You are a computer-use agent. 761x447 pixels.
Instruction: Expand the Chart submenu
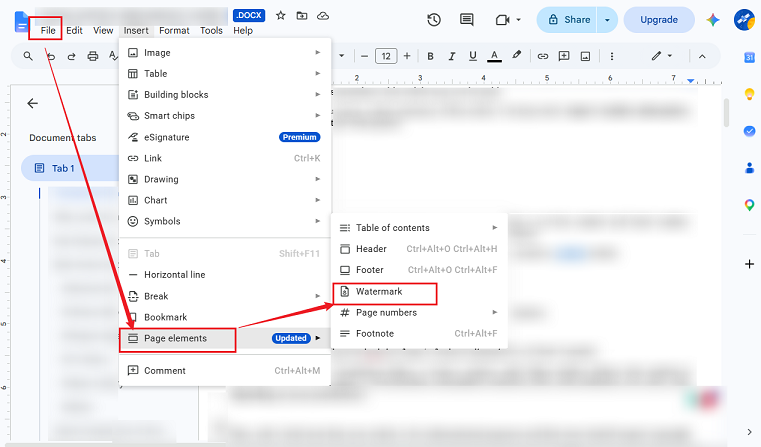point(225,200)
